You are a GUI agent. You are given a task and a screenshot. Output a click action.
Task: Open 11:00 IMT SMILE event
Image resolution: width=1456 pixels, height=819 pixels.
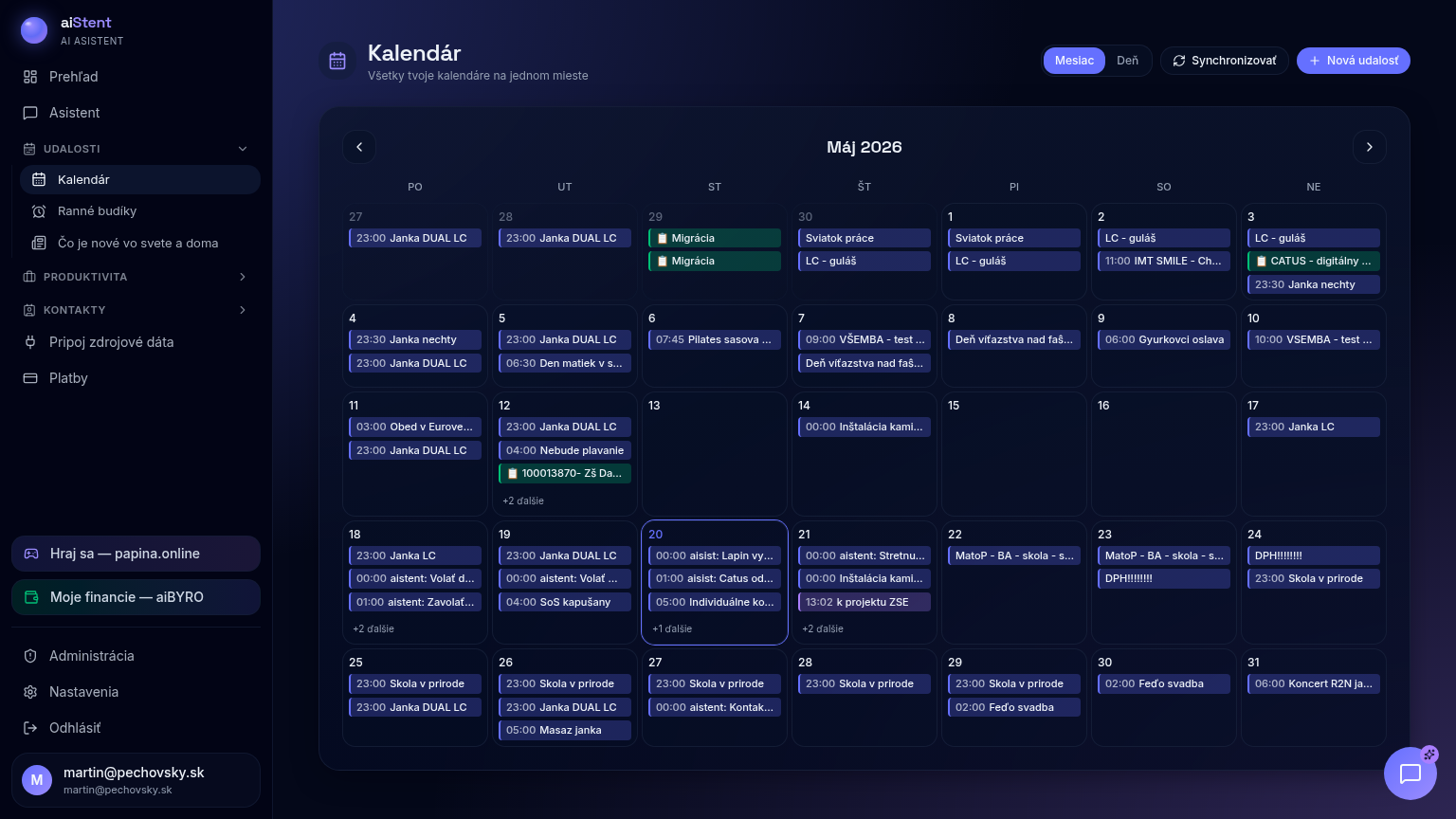[x=1164, y=261]
